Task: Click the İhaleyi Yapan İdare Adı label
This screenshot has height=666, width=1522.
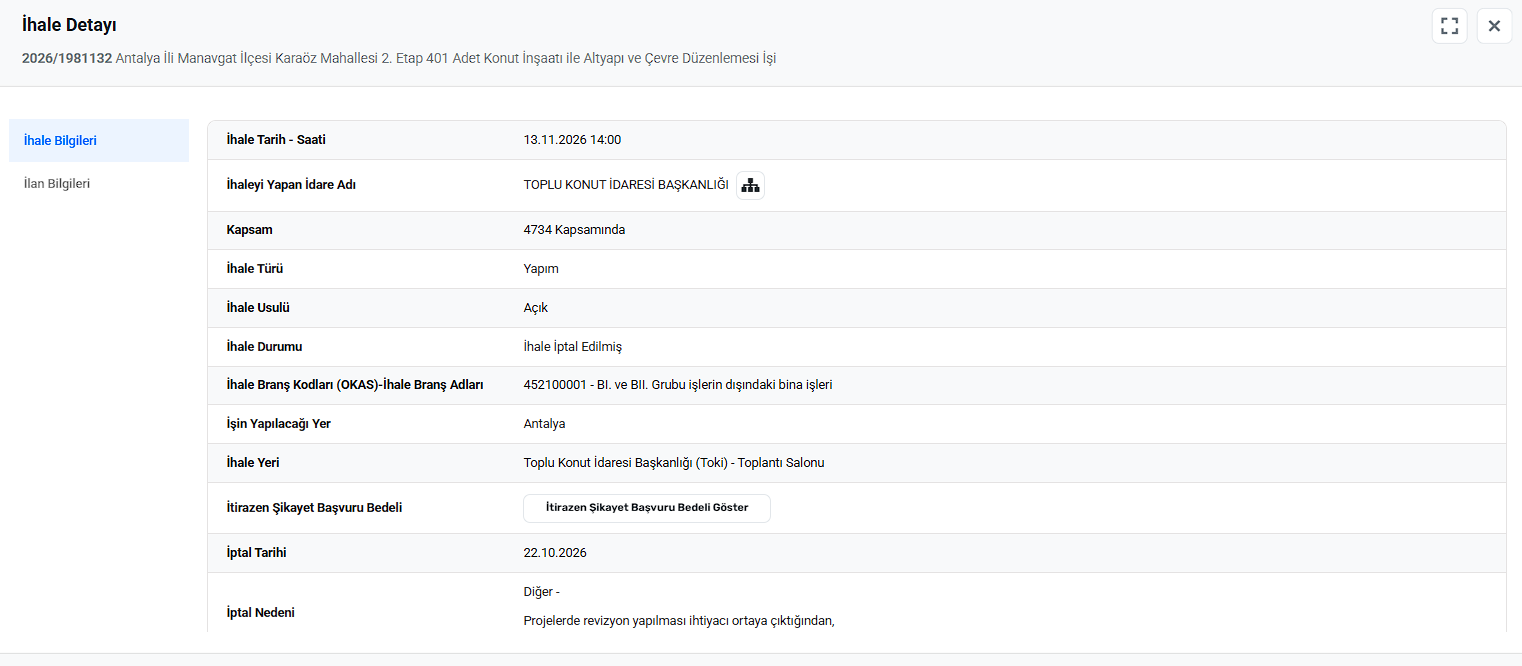Action: tap(291, 185)
